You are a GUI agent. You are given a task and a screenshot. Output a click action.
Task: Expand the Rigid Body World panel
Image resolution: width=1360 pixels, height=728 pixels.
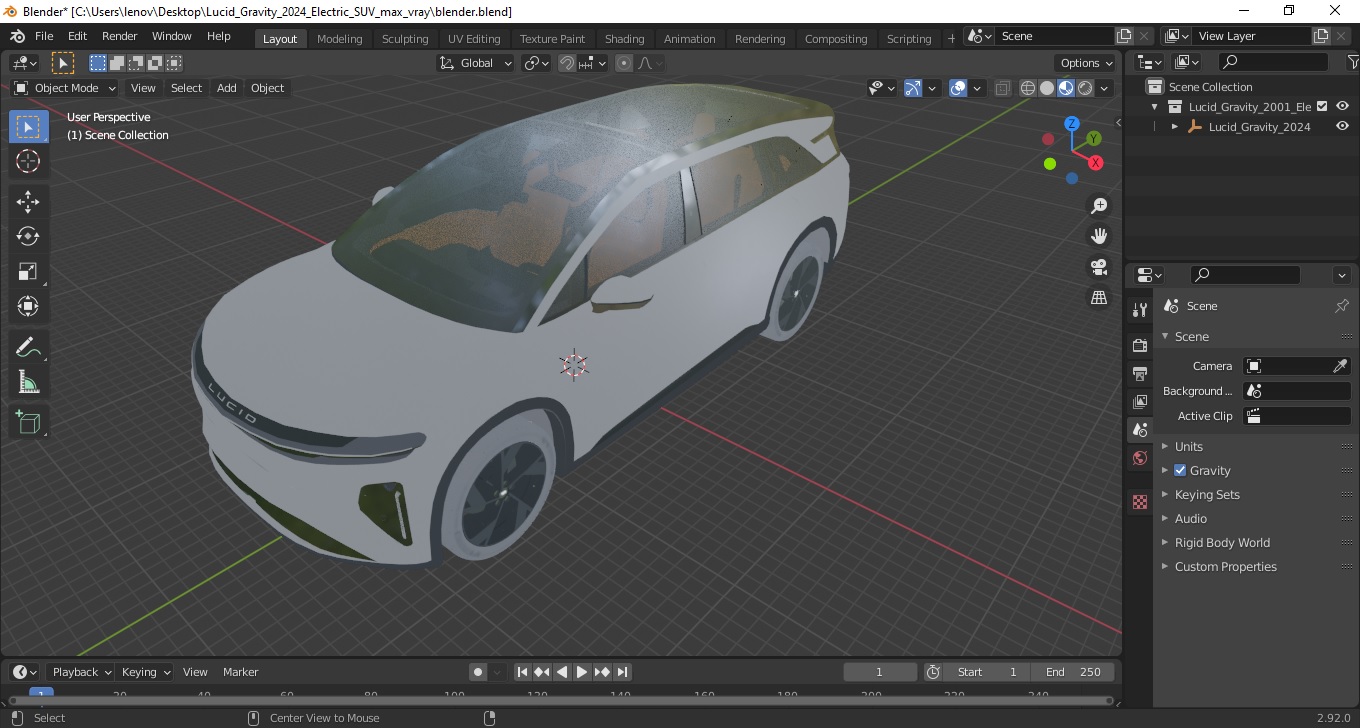(1222, 542)
